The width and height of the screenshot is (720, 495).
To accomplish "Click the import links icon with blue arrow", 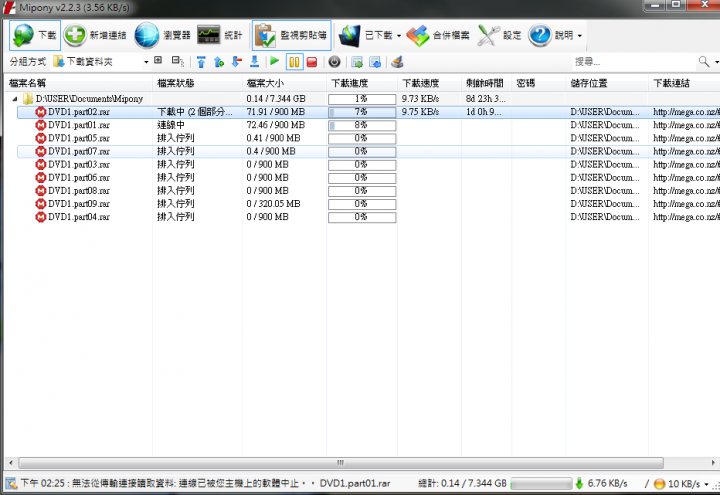I will pyautogui.click(x=375, y=62).
